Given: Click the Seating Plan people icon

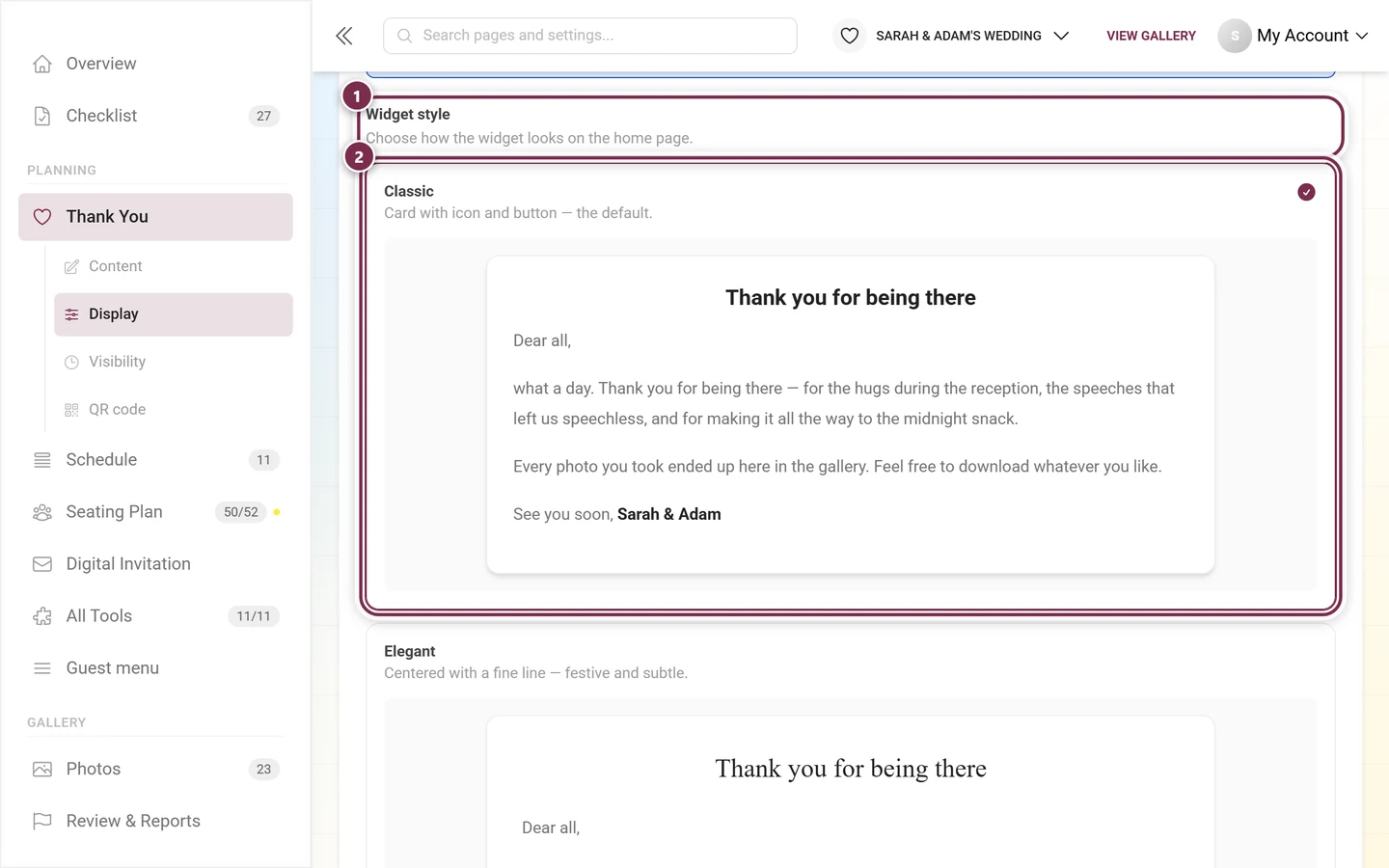Looking at the screenshot, I should coord(42,512).
